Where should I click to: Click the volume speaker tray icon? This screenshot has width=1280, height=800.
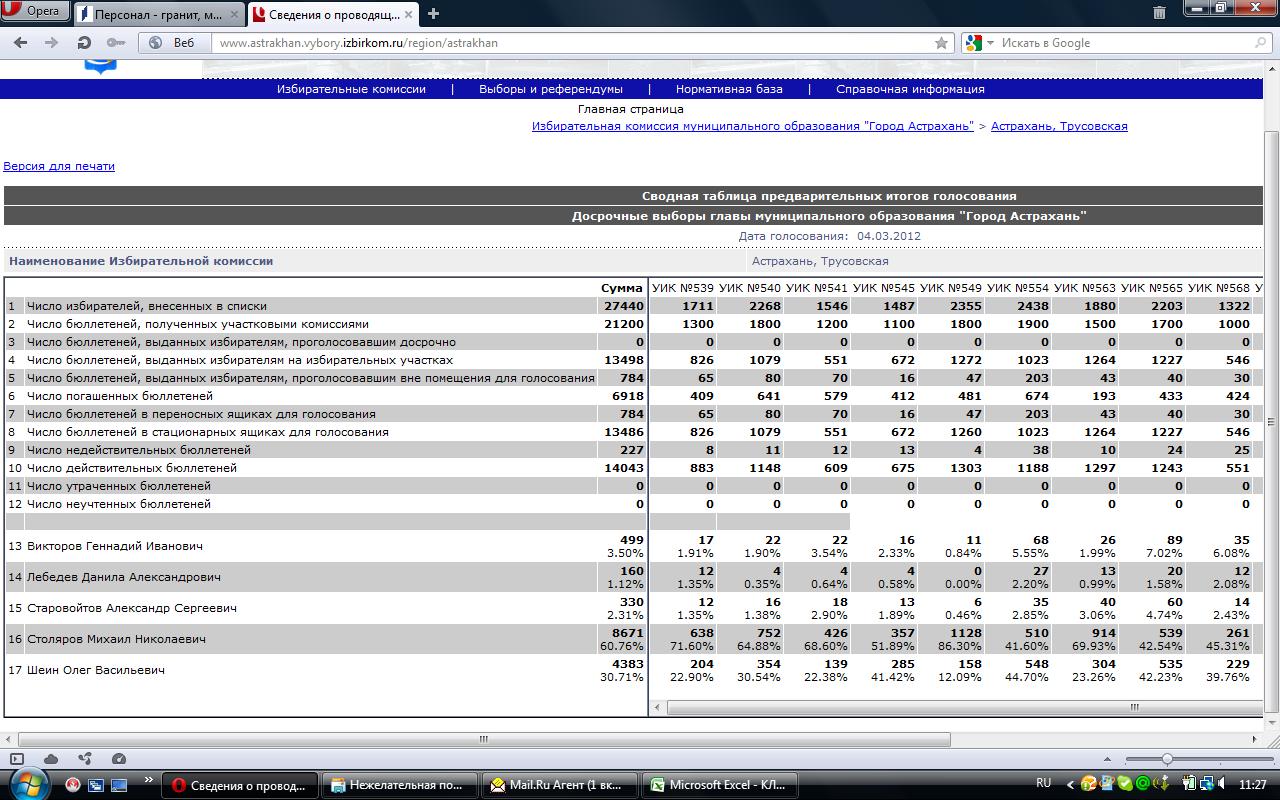1222,785
